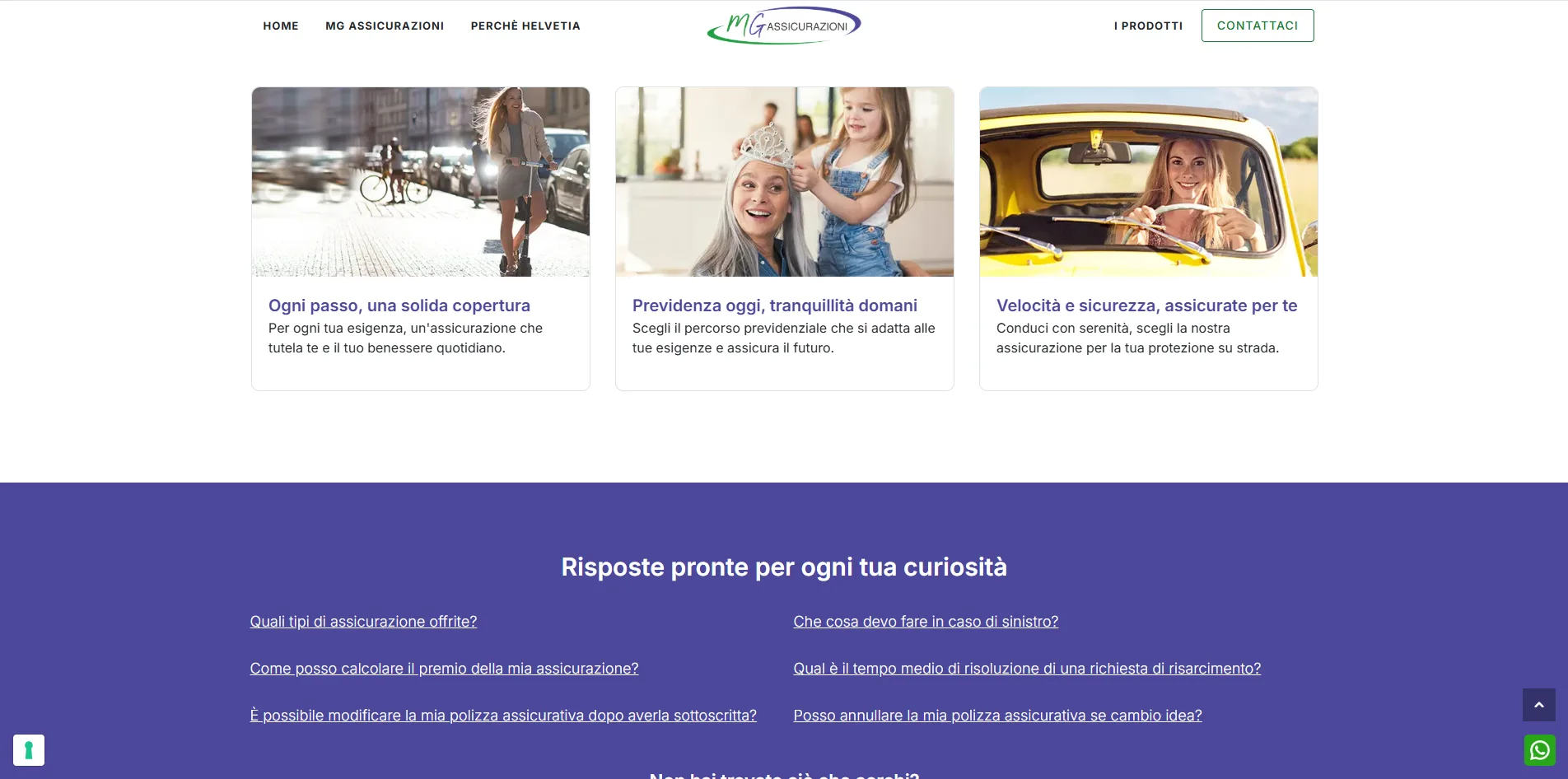Screen dimensions: 1568x779
Task: Click title 'Ogni passo, una solida copertura'
Action: 399,306
